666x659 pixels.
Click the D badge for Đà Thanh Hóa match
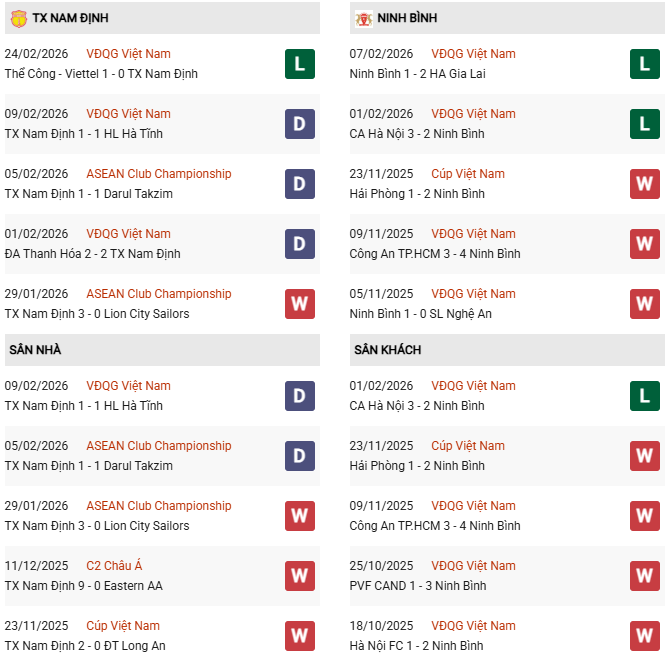(x=299, y=244)
